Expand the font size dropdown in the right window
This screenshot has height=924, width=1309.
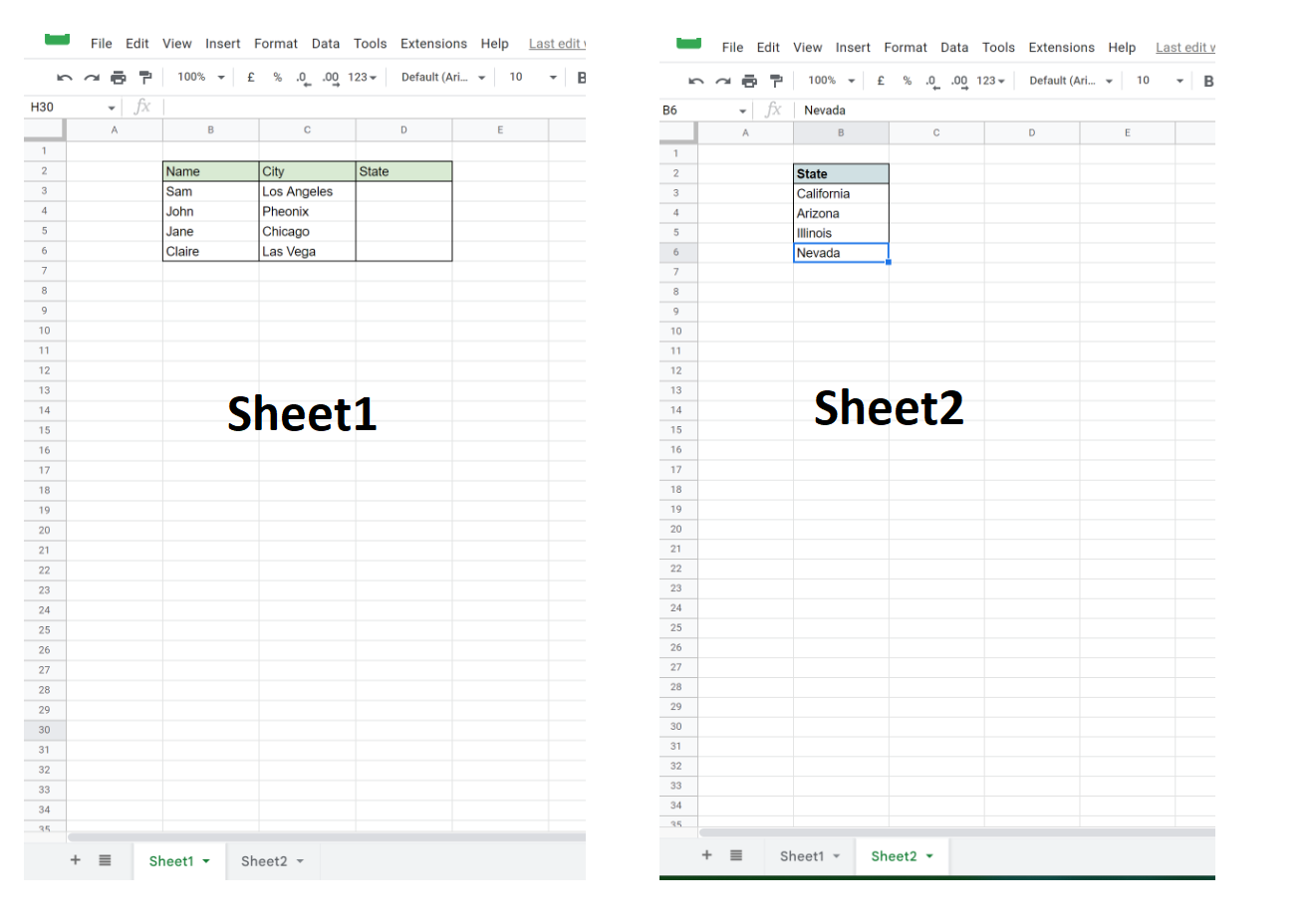(1179, 81)
